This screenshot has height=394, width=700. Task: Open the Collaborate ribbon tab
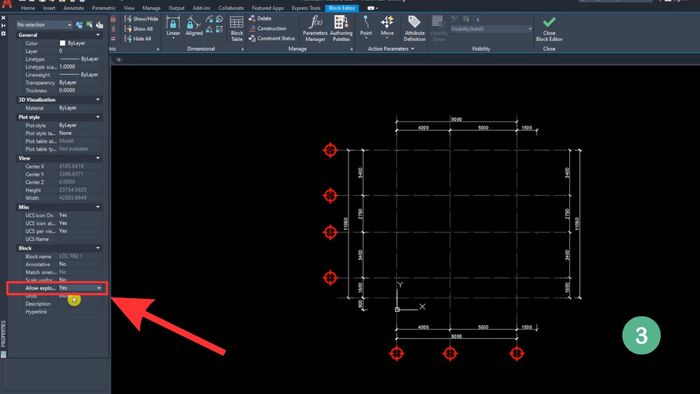point(231,8)
